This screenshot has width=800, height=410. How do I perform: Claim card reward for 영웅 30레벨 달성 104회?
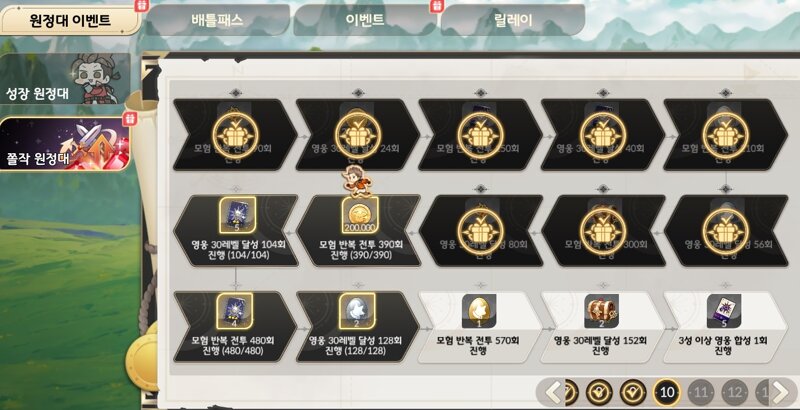coord(236,215)
